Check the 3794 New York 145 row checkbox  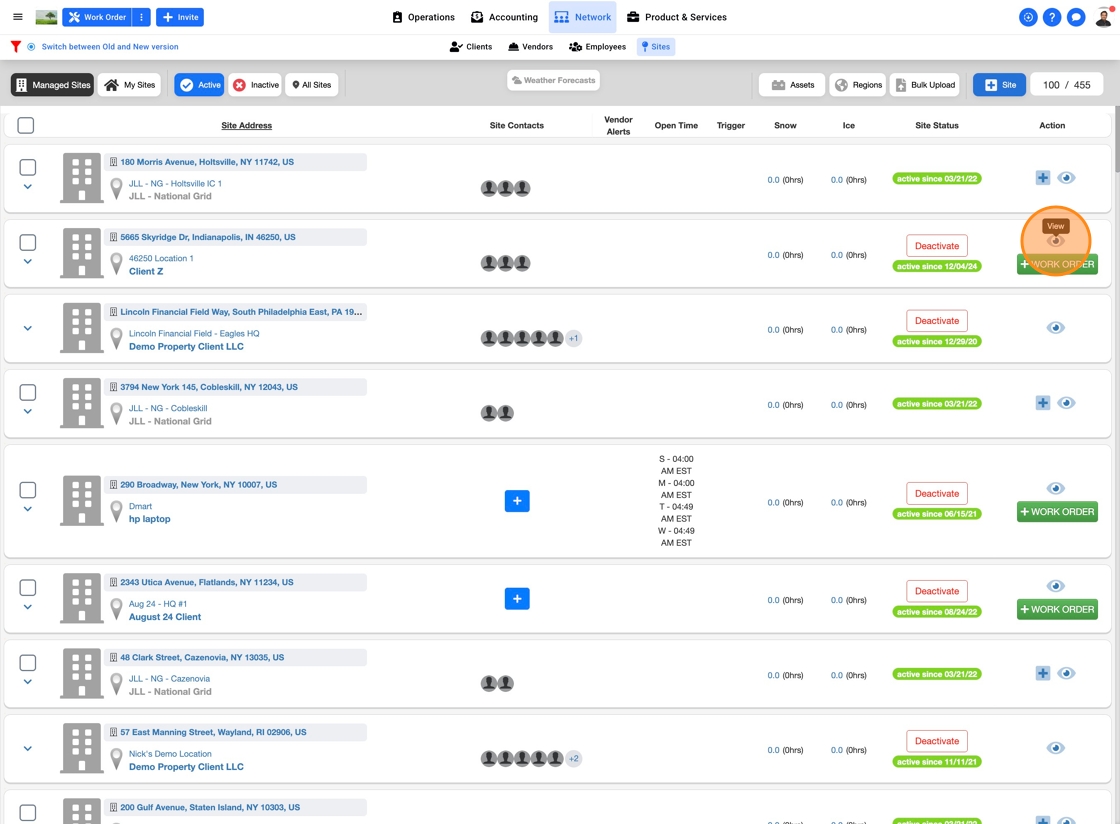coord(28,393)
